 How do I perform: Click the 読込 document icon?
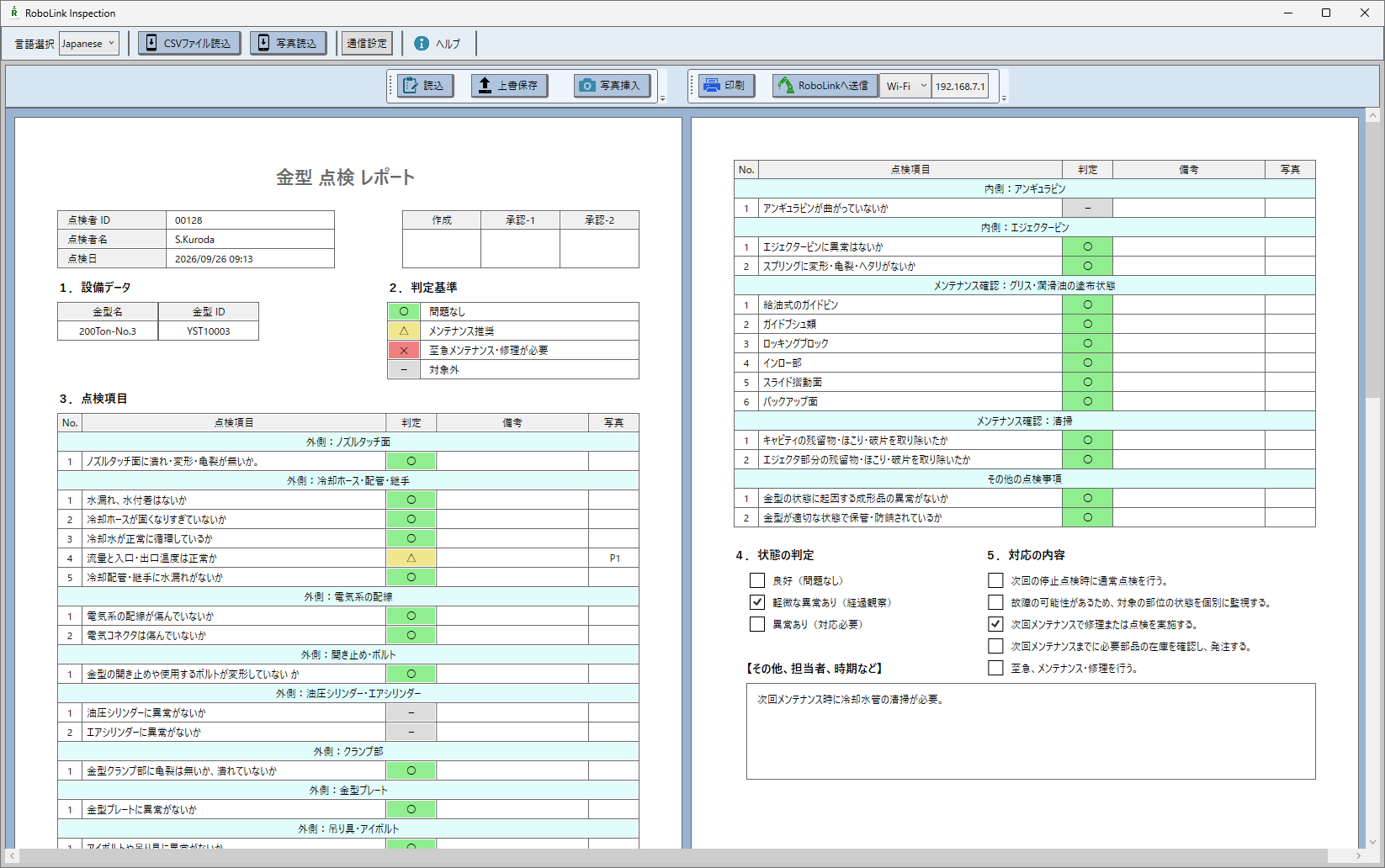coord(411,85)
